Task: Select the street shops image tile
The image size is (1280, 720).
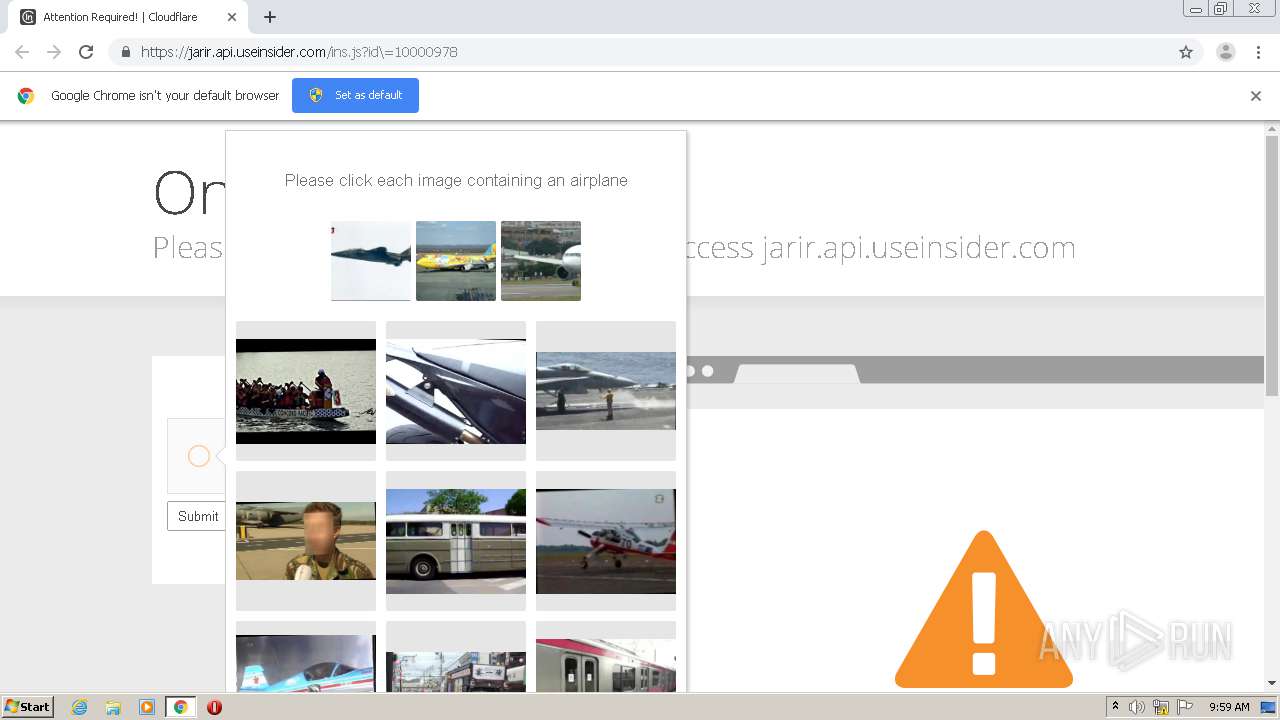Action: [456, 657]
